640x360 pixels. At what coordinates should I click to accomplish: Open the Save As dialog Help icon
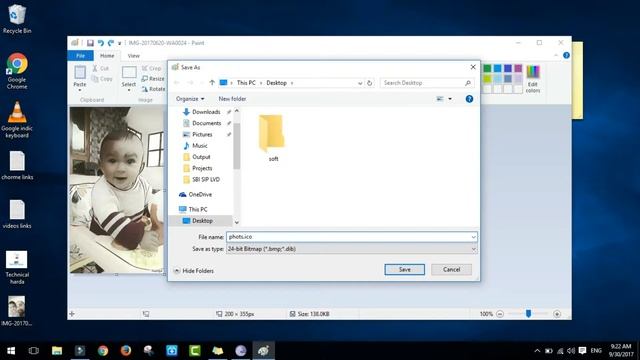coord(469,99)
